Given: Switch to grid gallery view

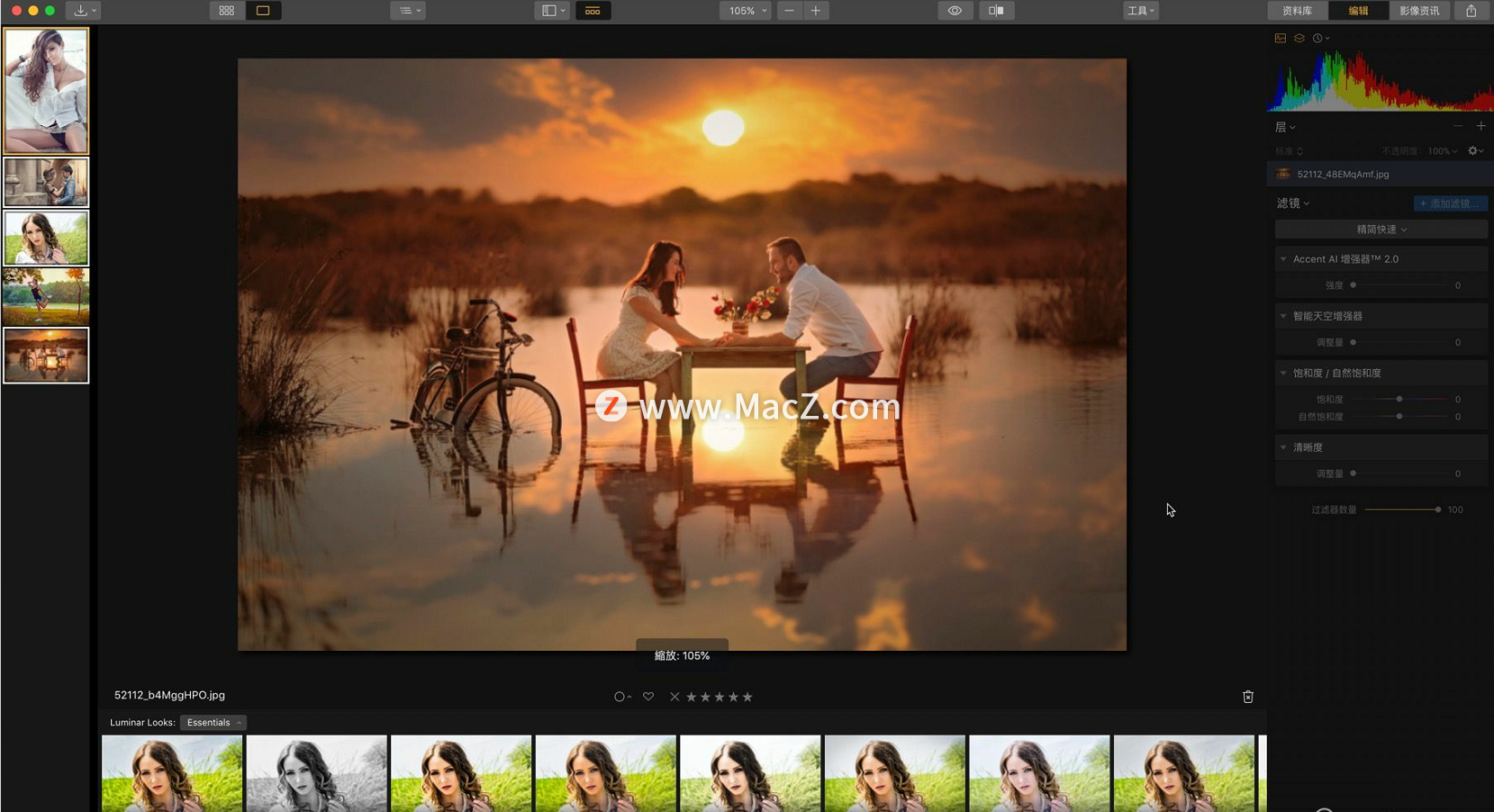Looking at the screenshot, I should point(227,11).
